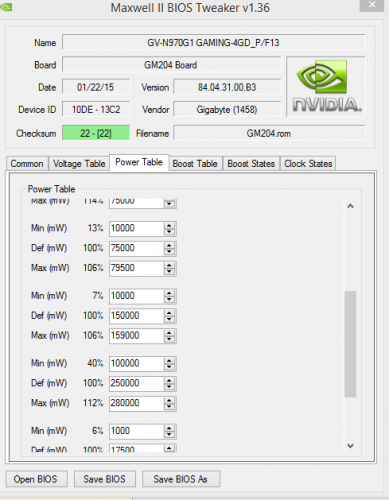Screen dimensions: 389x500
Task: Click the Date field 01/22/15
Action: point(96,87)
